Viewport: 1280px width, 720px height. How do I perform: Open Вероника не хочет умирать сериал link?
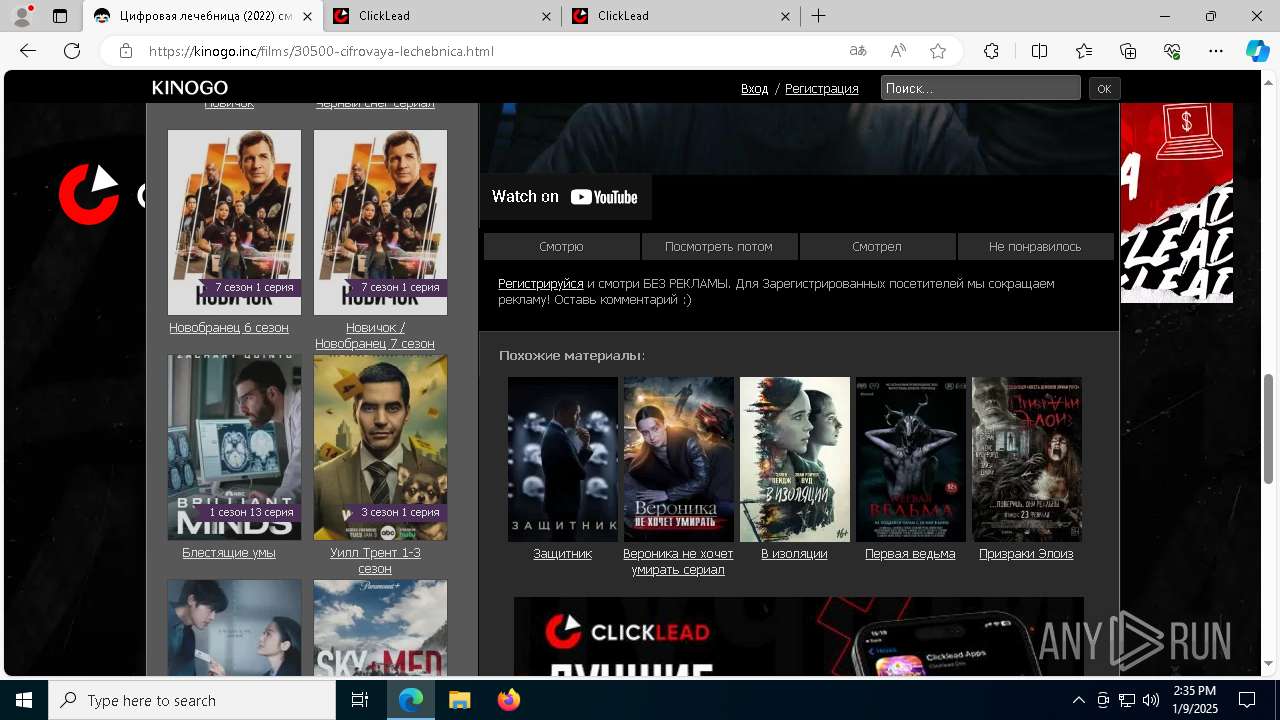[678, 562]
